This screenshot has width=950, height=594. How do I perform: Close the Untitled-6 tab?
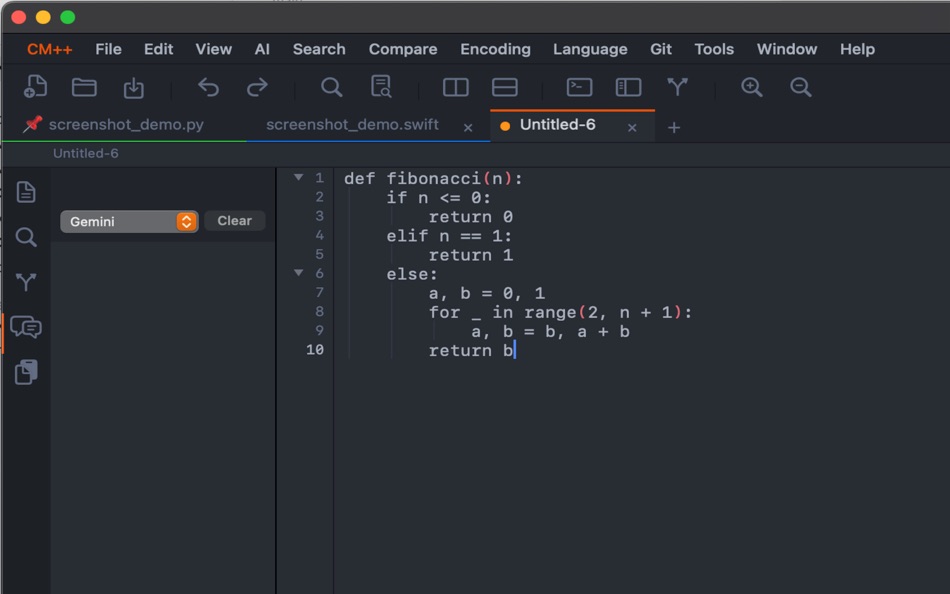coord(632,126)
